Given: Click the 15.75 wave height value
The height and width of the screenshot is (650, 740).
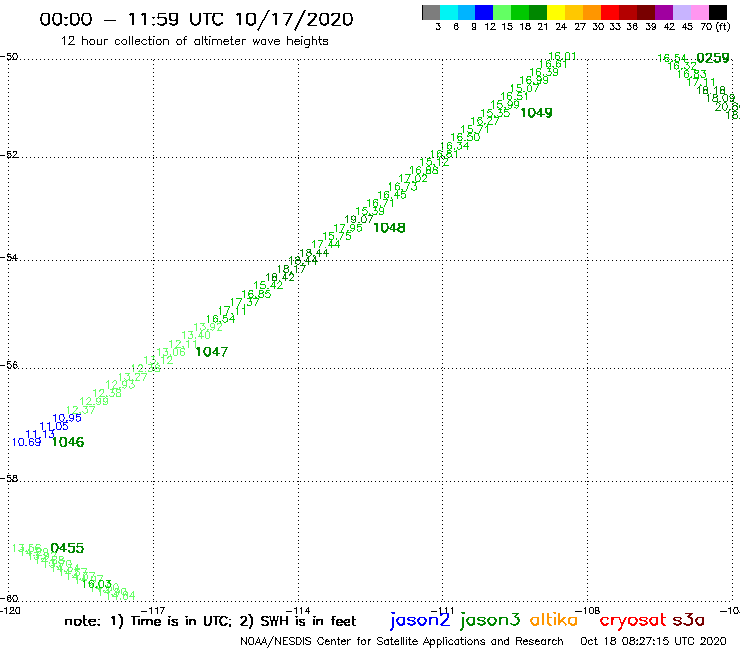Looking at the screenshot, I should click(337, 236).
